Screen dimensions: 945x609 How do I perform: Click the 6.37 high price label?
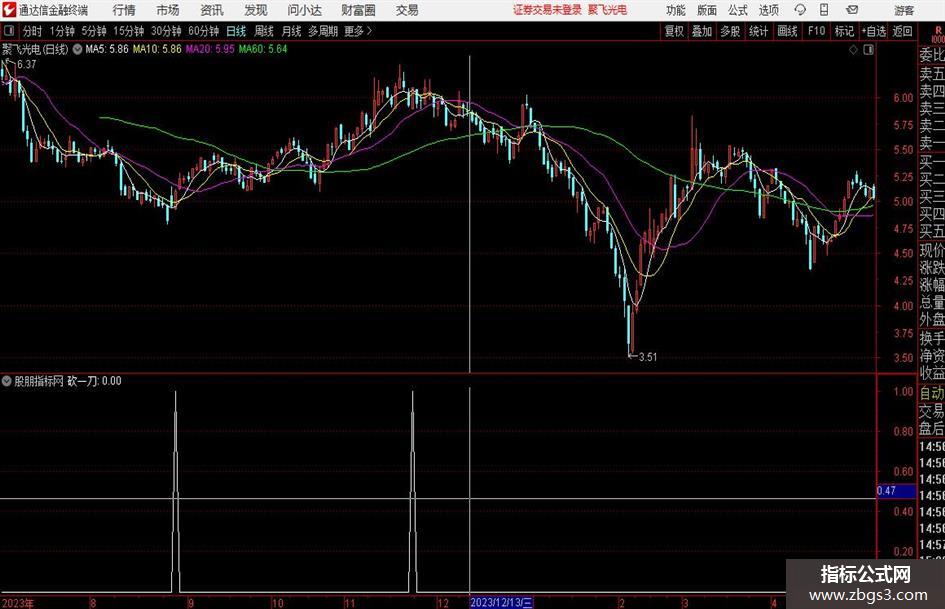click(x=27, y=65)
